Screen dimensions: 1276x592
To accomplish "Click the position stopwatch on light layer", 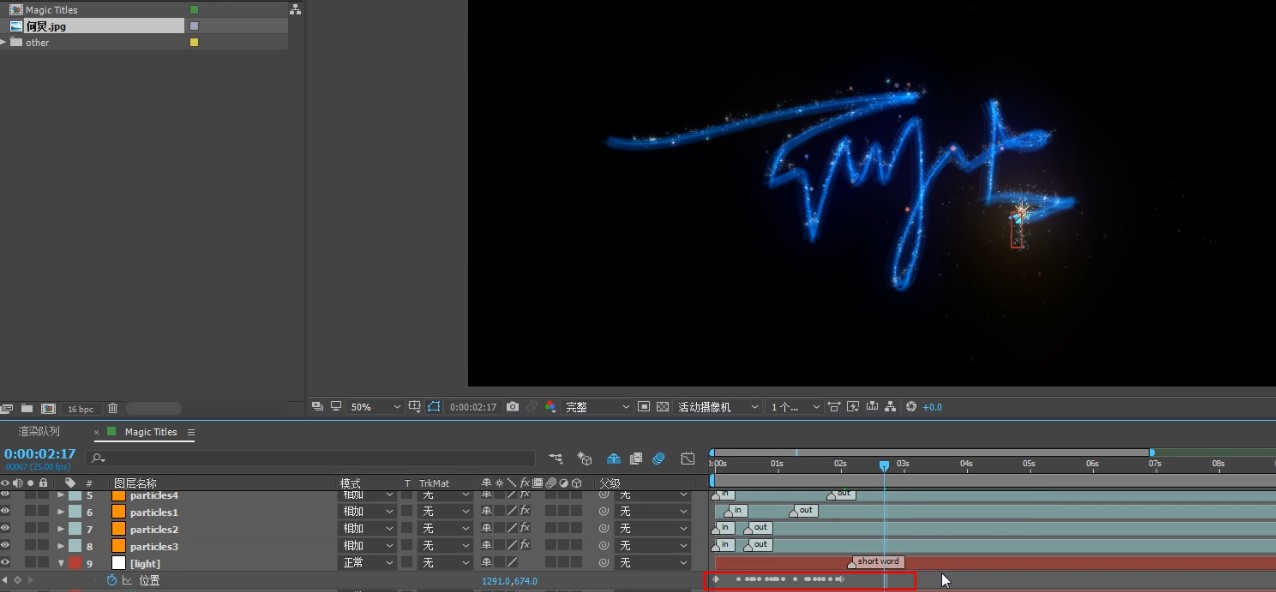I will point(112,580).
